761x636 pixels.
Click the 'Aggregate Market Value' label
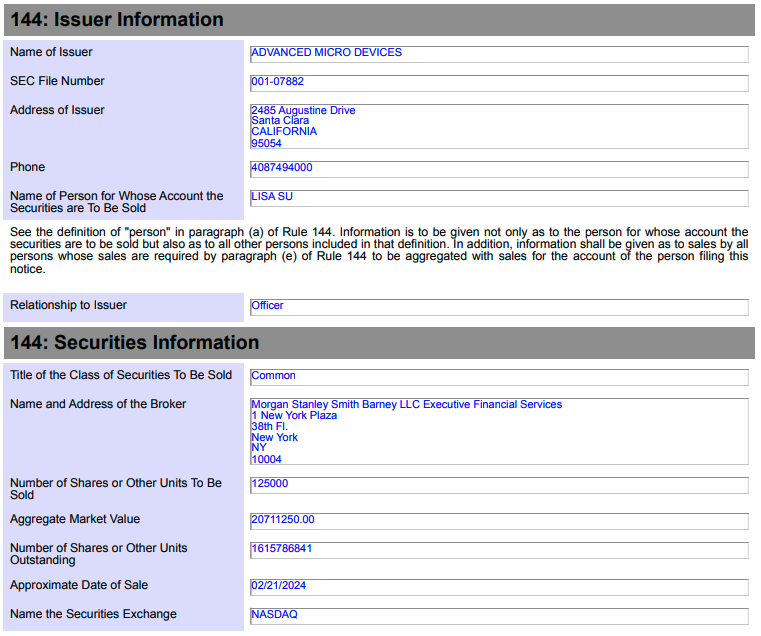coord(75,519)
